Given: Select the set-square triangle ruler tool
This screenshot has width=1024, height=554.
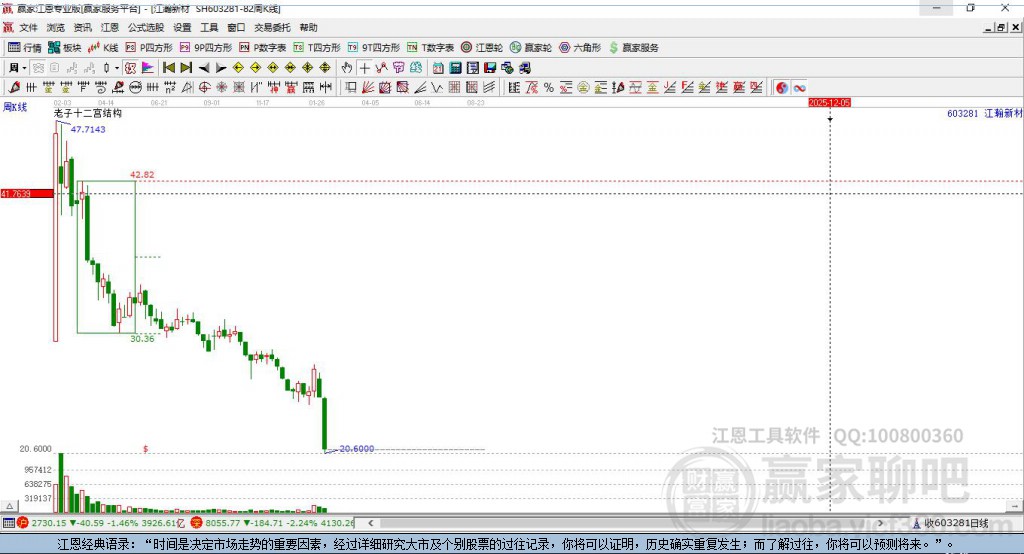Looking at the screenshot, I should [x=187, y=88].
